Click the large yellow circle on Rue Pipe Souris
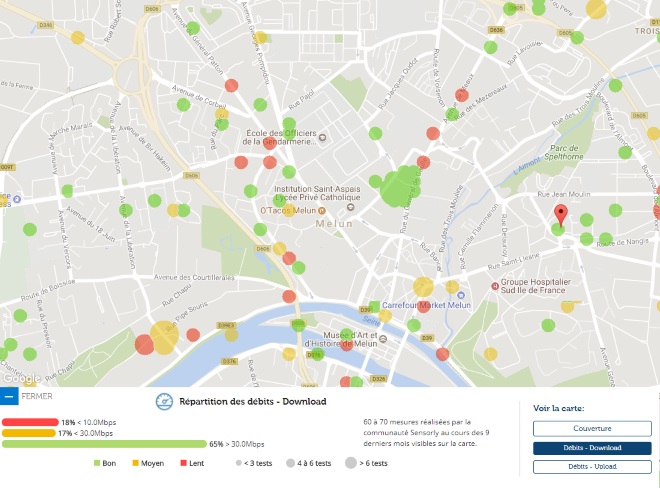Screen dimensions: 660x488 point(164,337)
